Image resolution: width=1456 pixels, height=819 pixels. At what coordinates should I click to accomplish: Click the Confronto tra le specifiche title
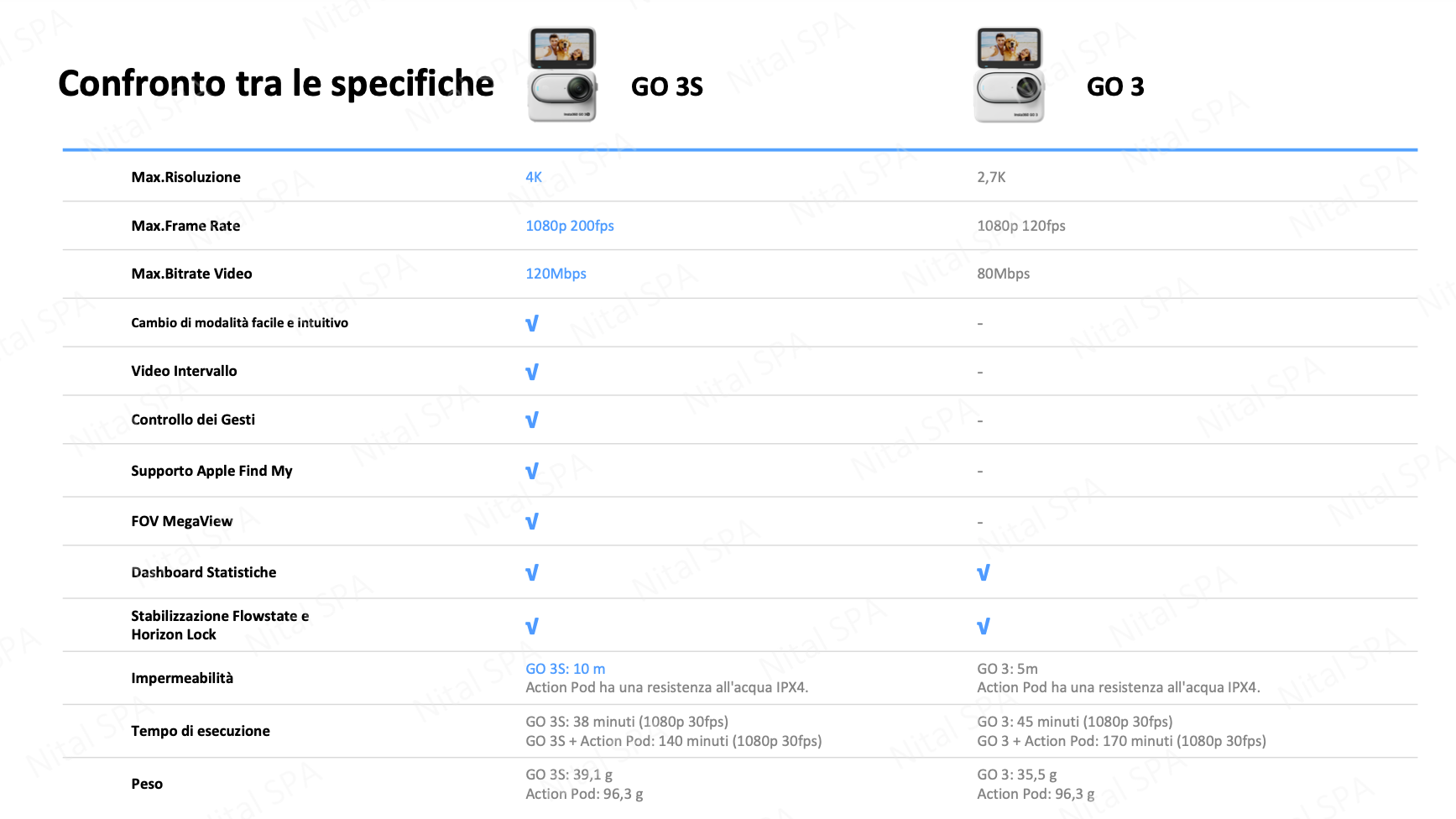276,83
